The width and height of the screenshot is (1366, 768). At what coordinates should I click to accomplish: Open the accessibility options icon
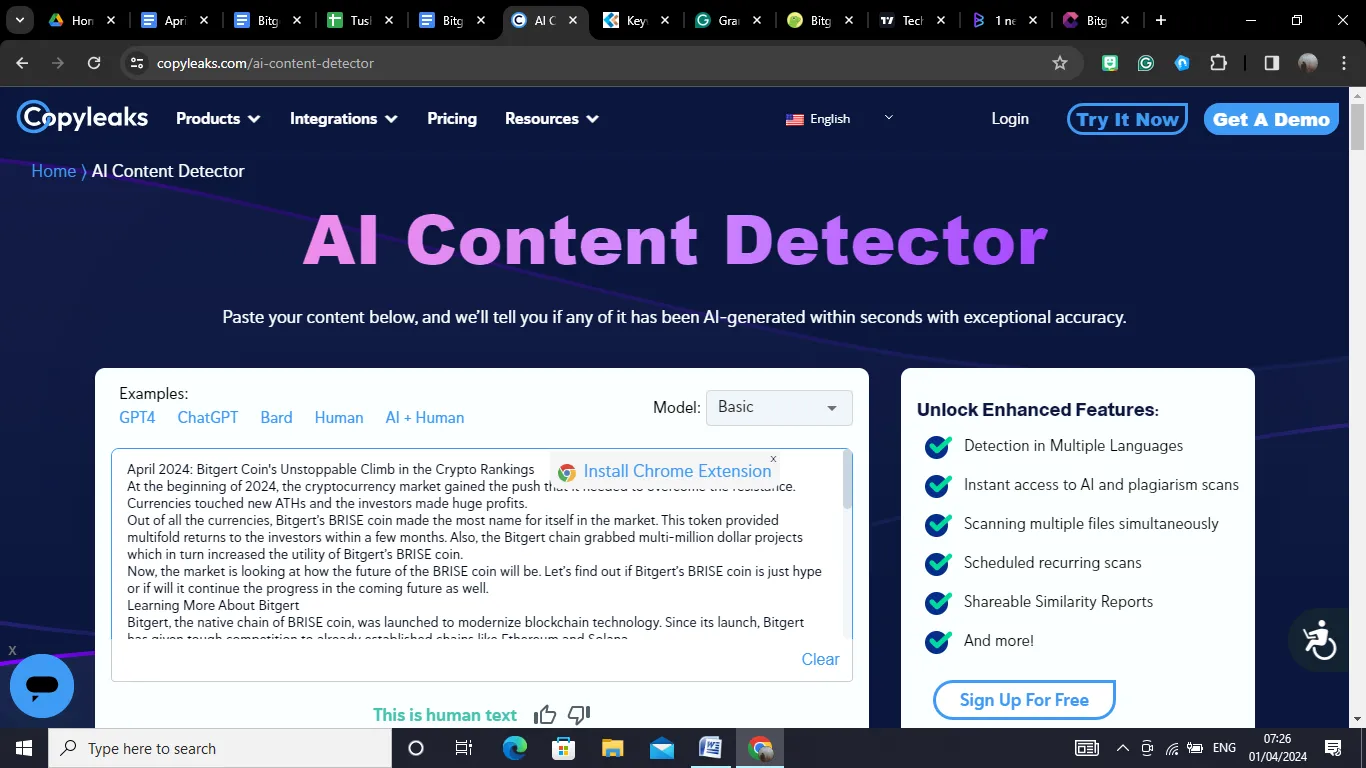click(1319, 640)
